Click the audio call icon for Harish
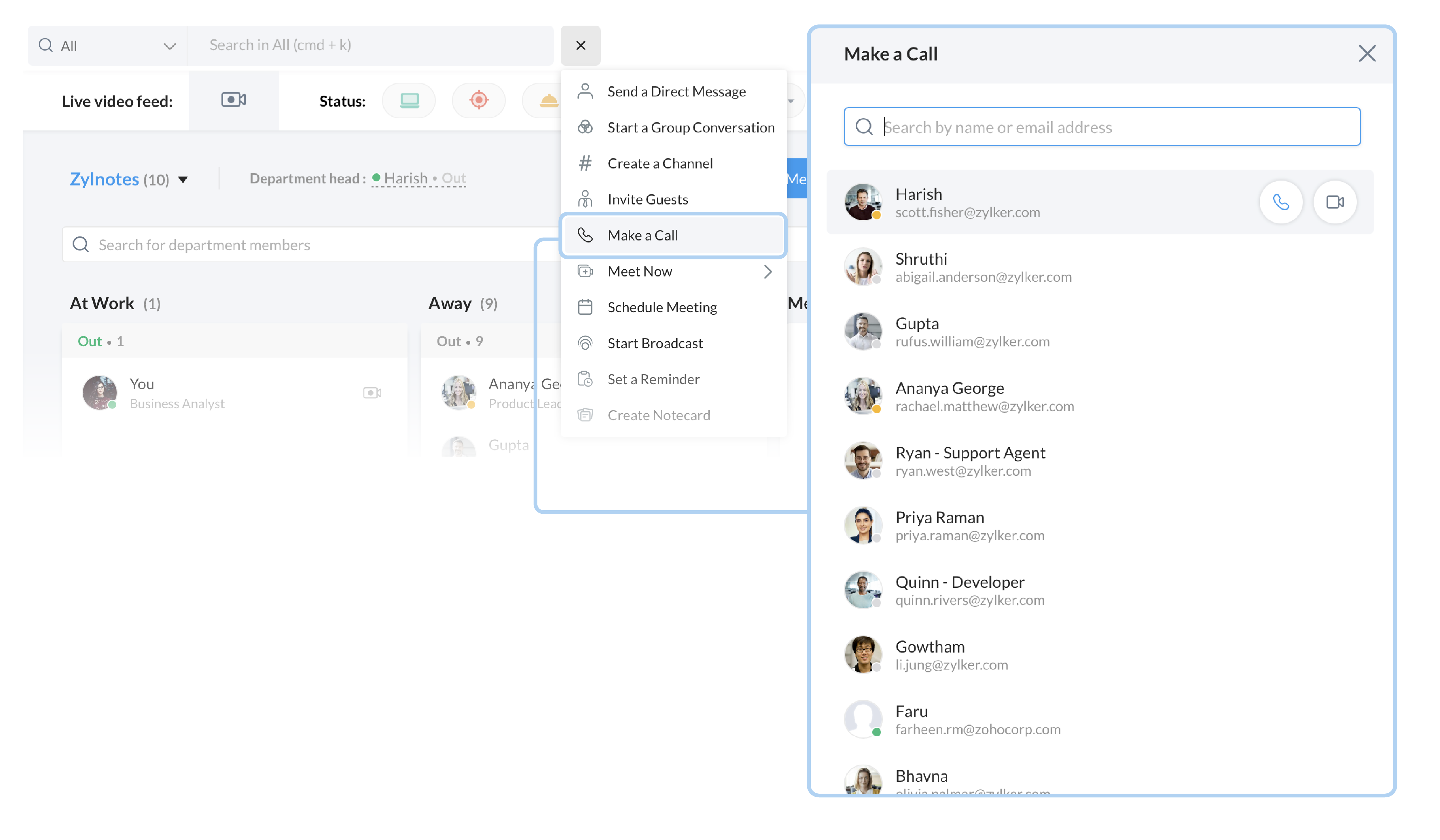Image resolution: width=1440 pixels, height=840 pixels. pyautogui.click(x=1280, y=202)
